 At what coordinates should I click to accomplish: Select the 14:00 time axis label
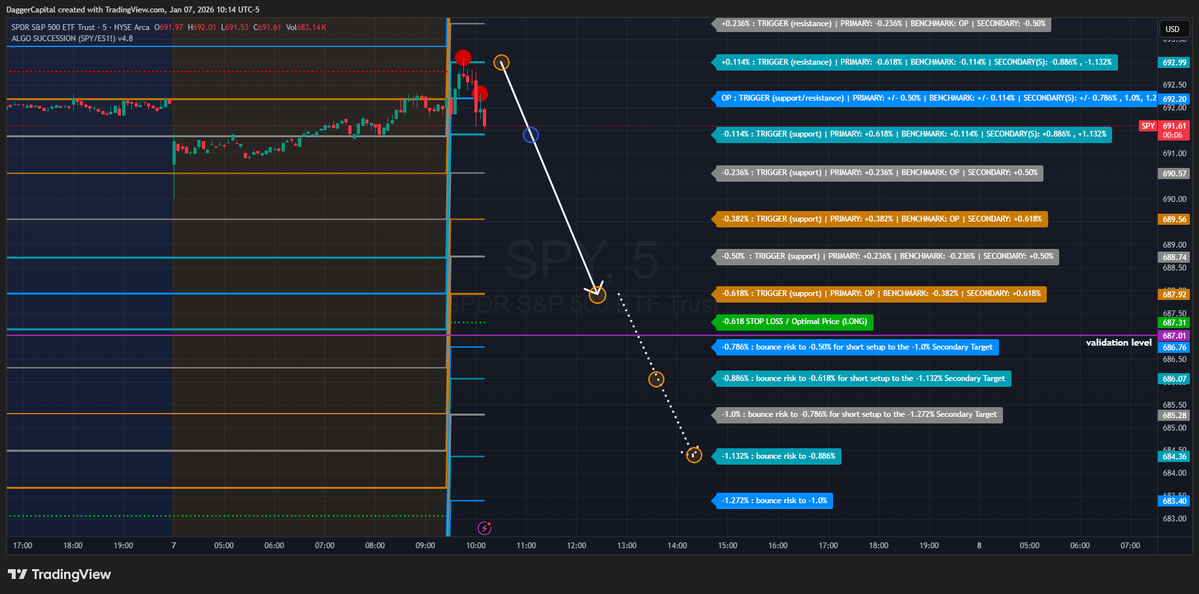pyautogui.click(x=677, y=546)
